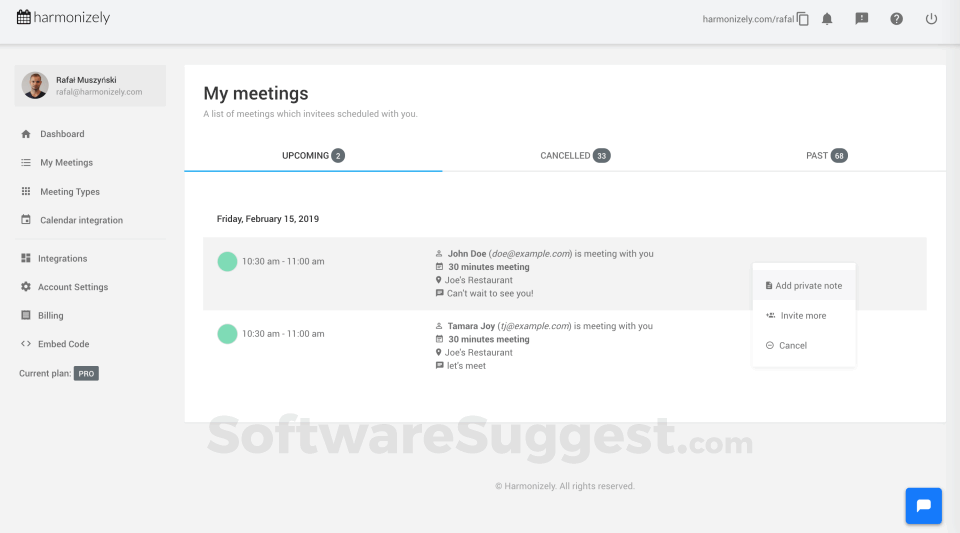This screenshot has height=533, width=960.
Task: Switch to the Cancelled tab
Action: [574, 156]
